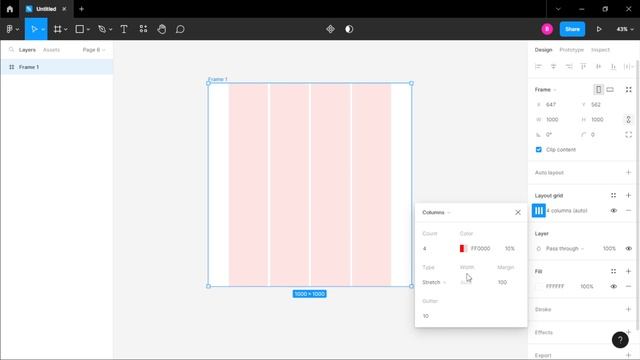Toggle the FFFFFF fill visibility

point(613,287)
